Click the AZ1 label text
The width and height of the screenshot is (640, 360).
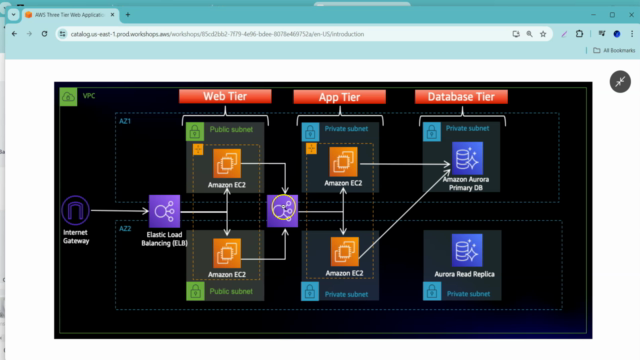(x=125, y=121)
